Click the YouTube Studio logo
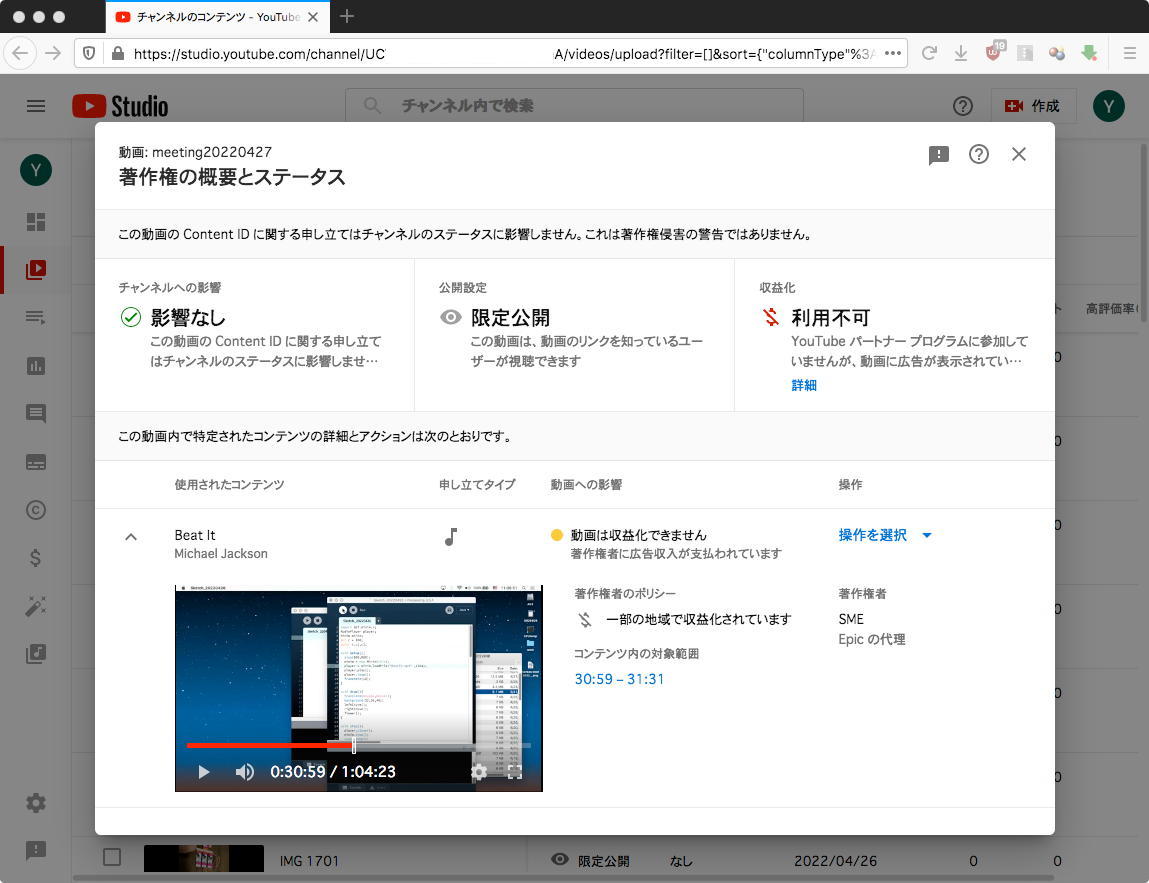Viewport: 1149px width, 883px height. tap(120, 106)
